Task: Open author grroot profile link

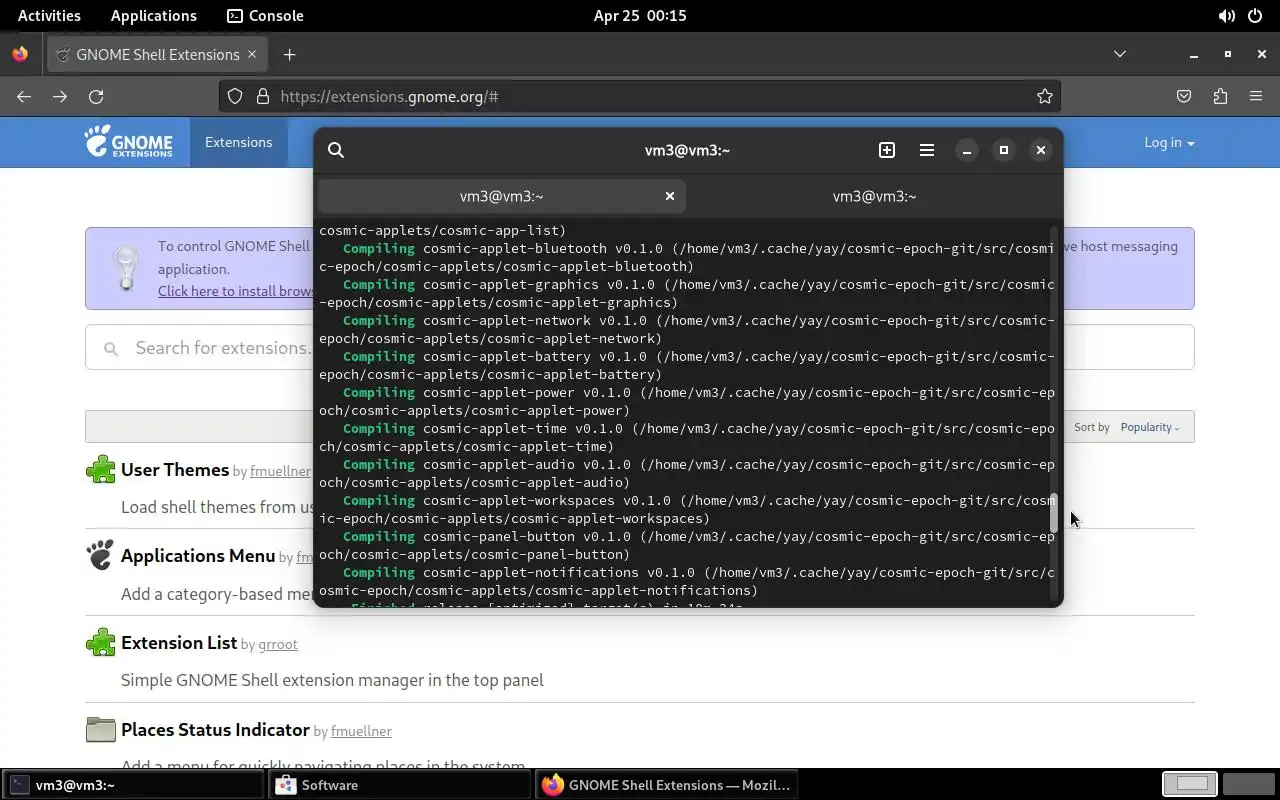Action: (x=278, y=644)
